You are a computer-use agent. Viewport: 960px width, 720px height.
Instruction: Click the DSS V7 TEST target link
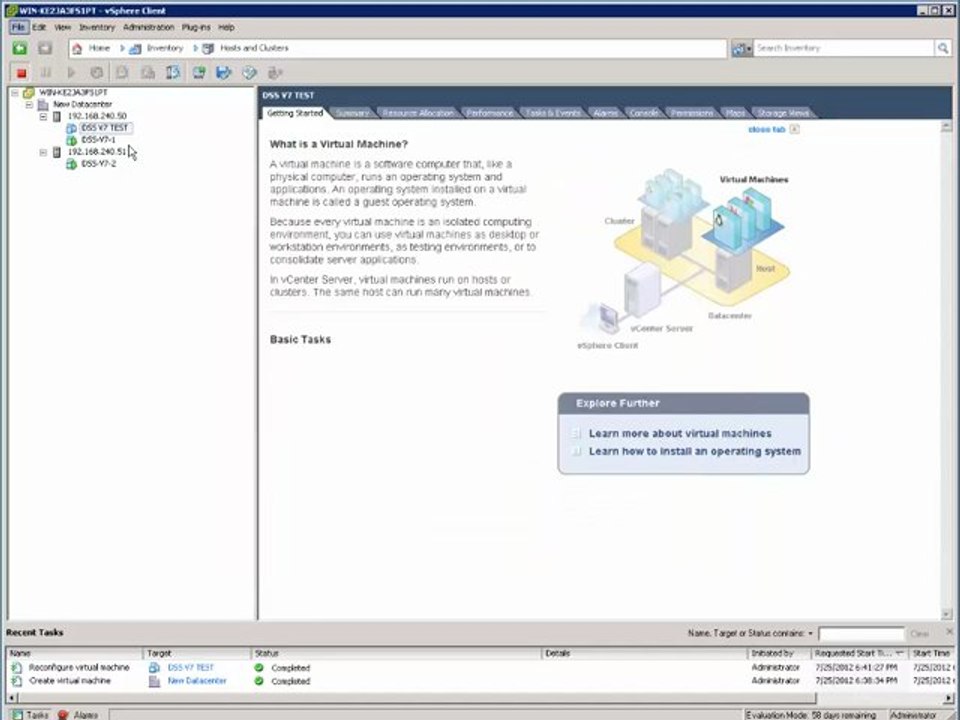tap(190, 668)
